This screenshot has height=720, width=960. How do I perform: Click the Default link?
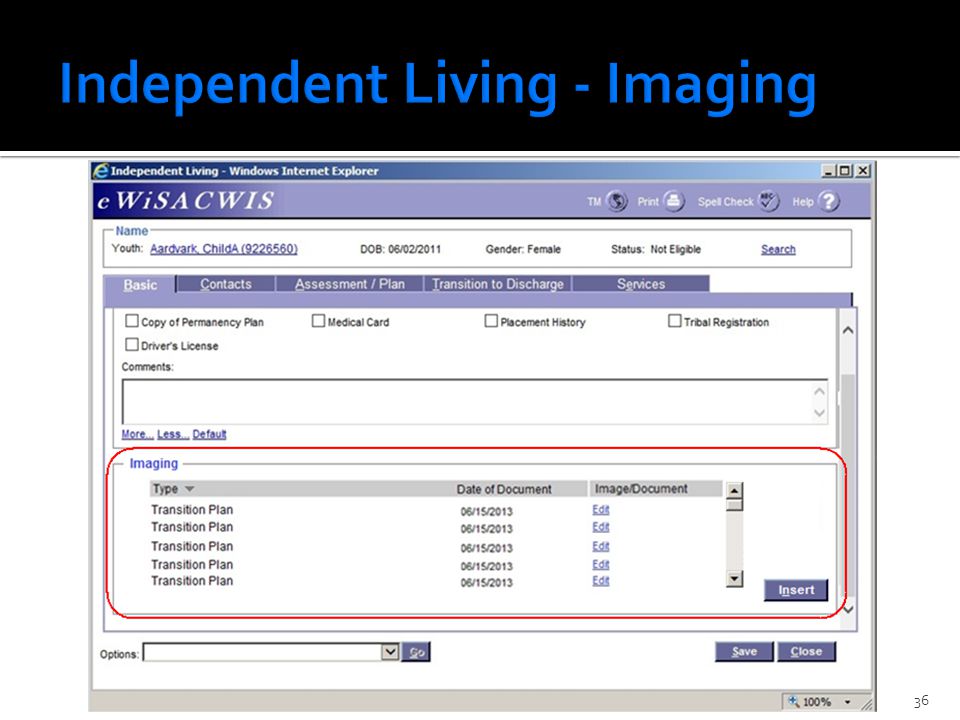coord(209,434)
